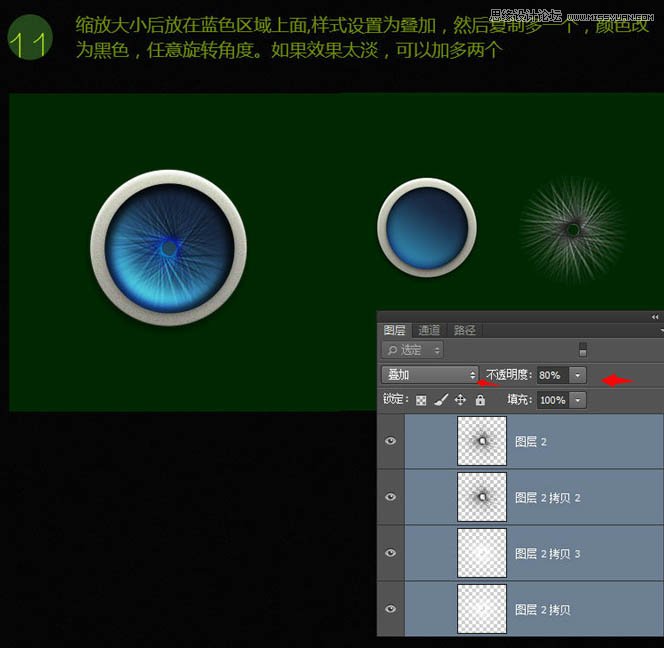Click the 图层 2 拷贝 layer name
The width and height of the screenshot is (664, 648).
point(543,609)
